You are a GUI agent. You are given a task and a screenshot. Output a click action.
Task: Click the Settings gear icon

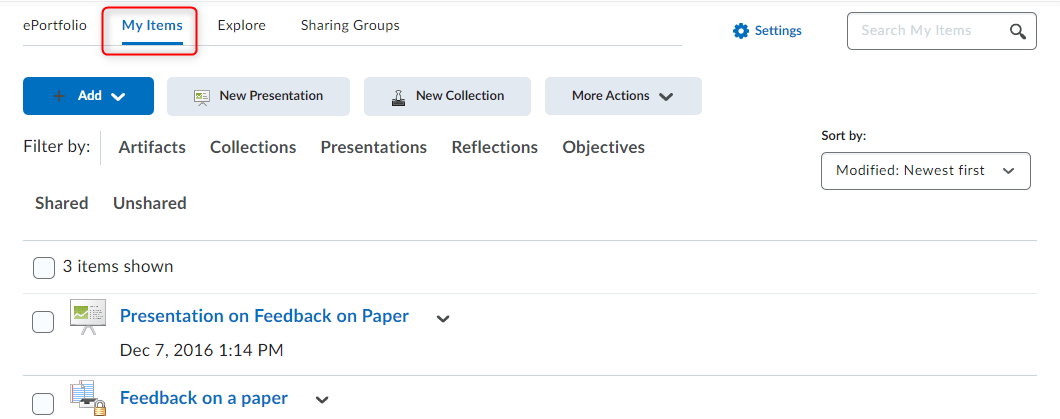coord(741,31)
